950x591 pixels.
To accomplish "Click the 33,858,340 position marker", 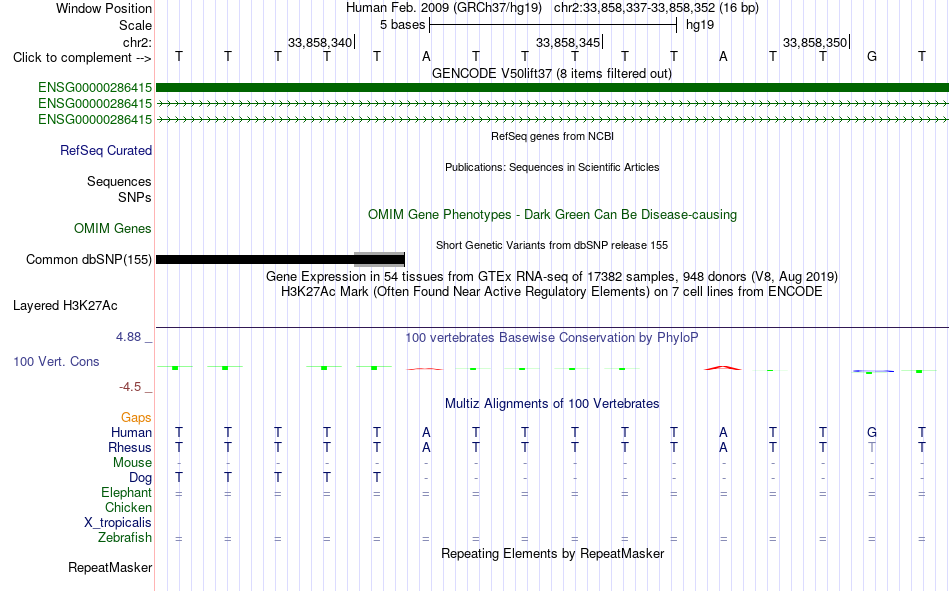I will tap(320, 42).
